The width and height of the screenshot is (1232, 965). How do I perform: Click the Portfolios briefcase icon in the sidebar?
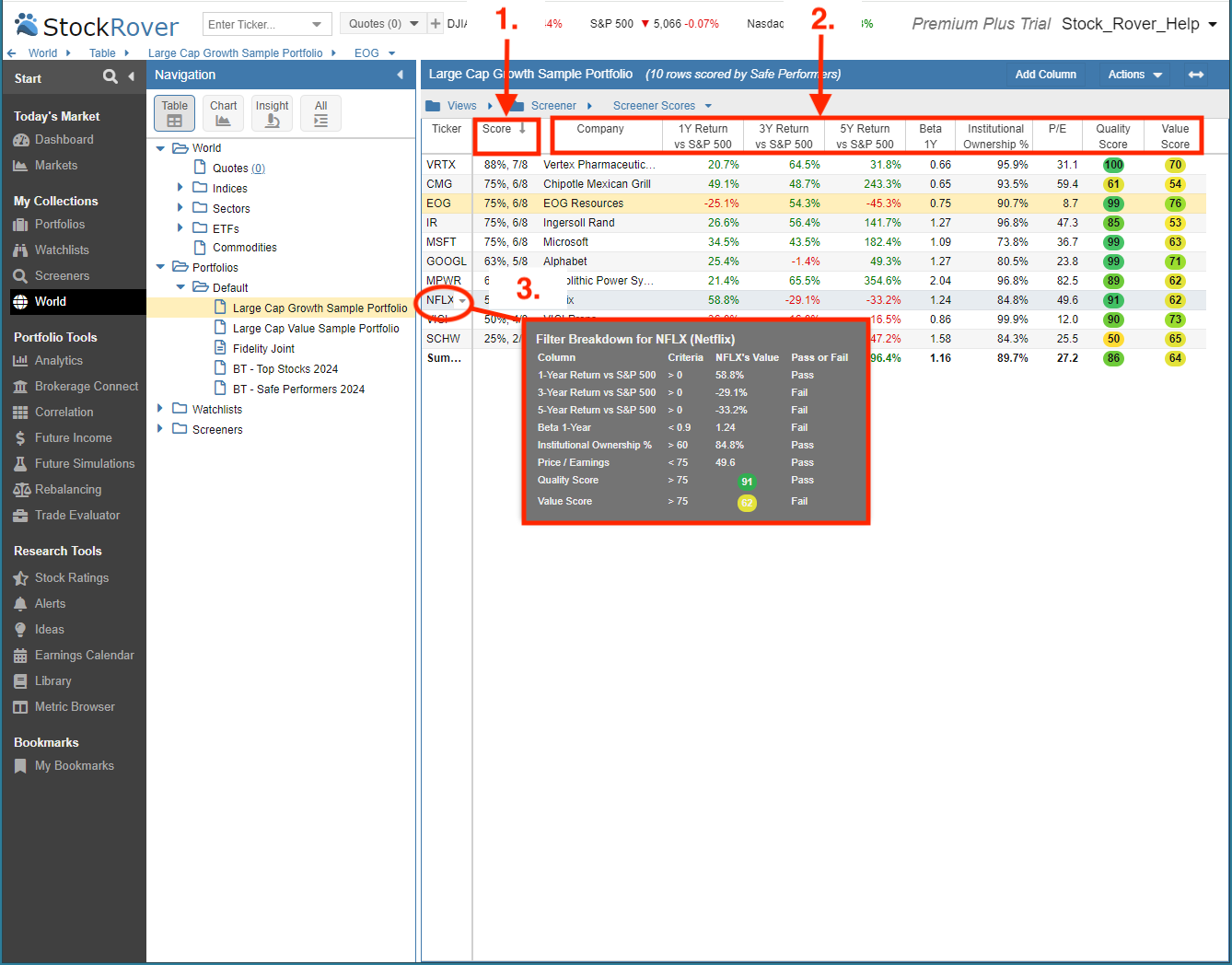(x=20, y=225)
